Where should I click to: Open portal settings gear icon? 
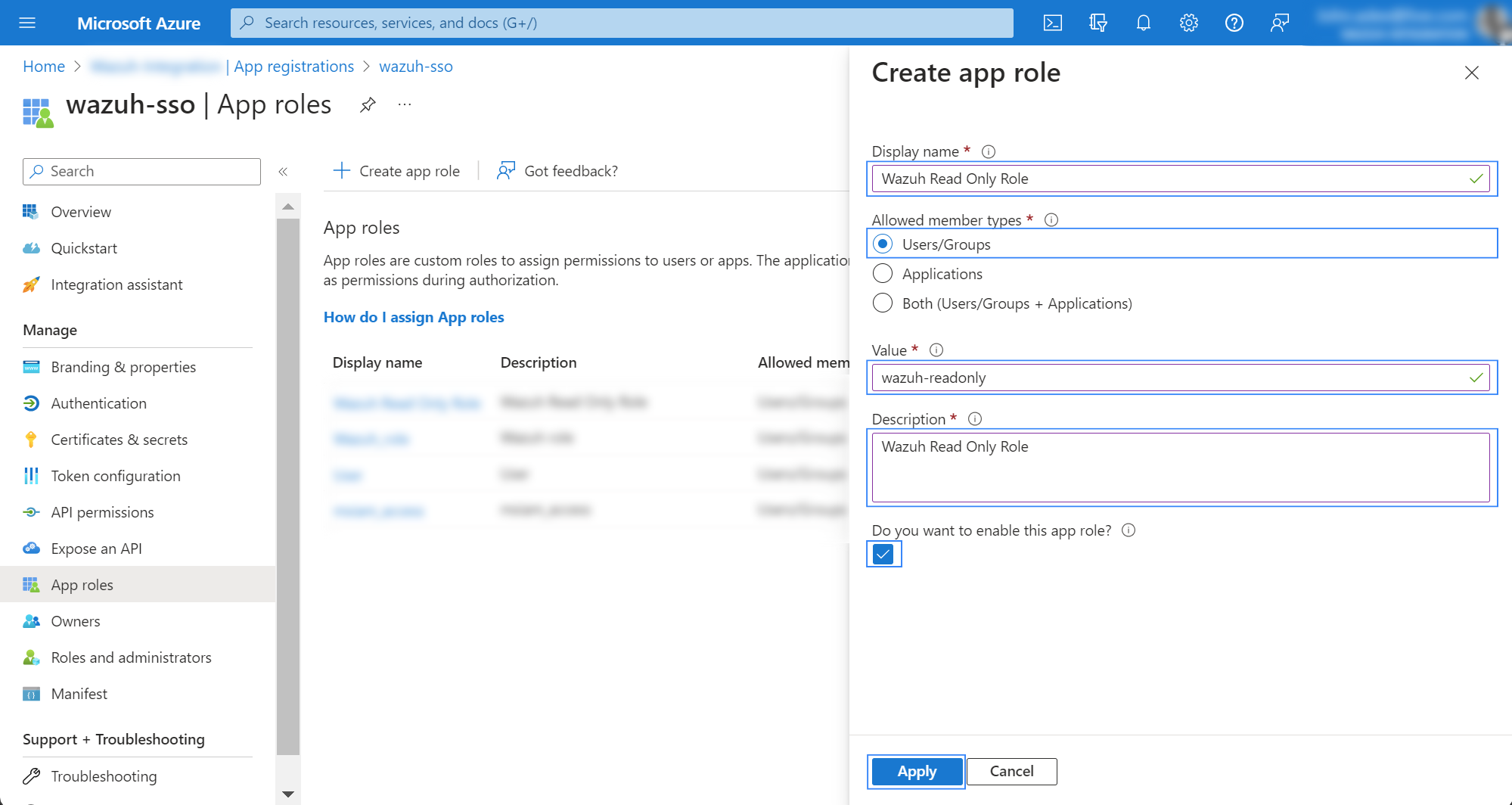tap(1188, 23)
